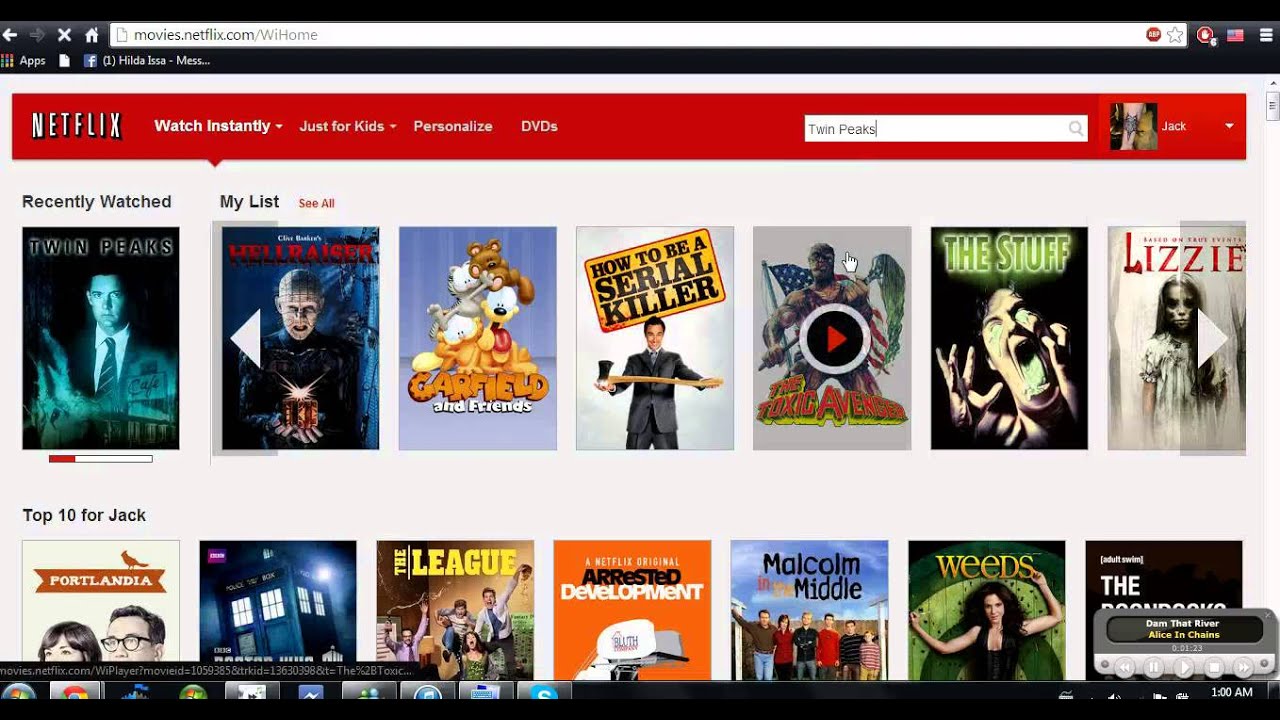Bookmark this page with star
Viewport: 1280px width, 720px height.
coord(1175,35)
